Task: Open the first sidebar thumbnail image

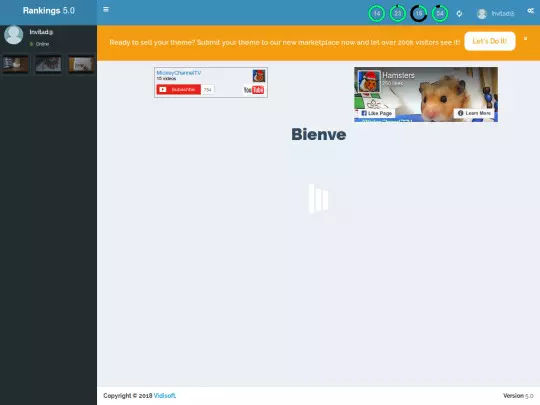Action: coord(15,64)
